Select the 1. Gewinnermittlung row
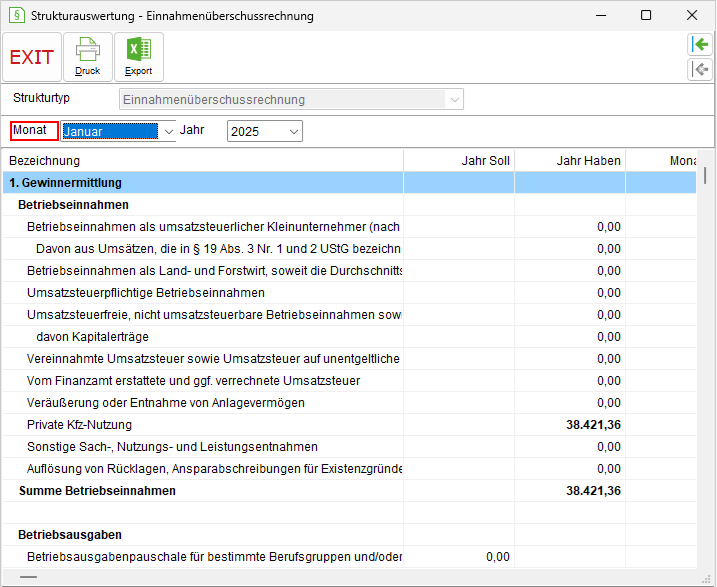This screenshot has width=717, height=587. click(349, 183)
